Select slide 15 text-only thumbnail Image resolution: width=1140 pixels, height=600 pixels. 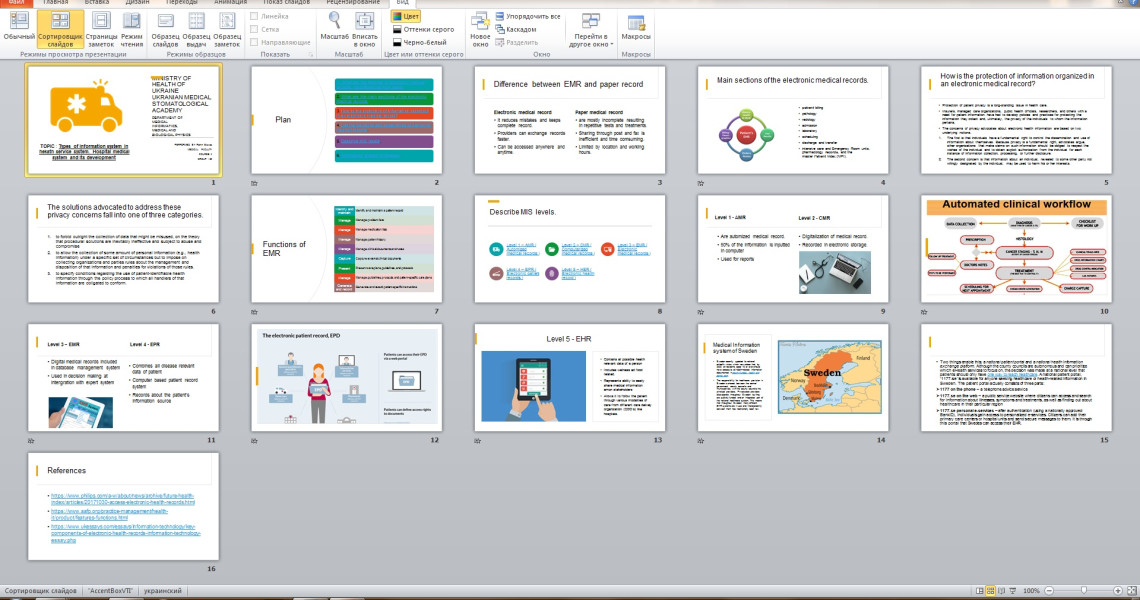[1016, 377]
